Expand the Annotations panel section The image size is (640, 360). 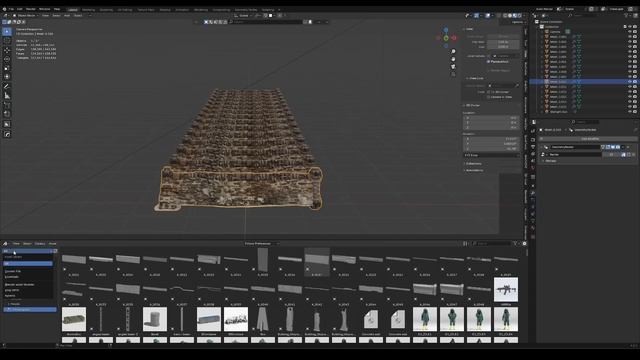[x=473, y=170]
